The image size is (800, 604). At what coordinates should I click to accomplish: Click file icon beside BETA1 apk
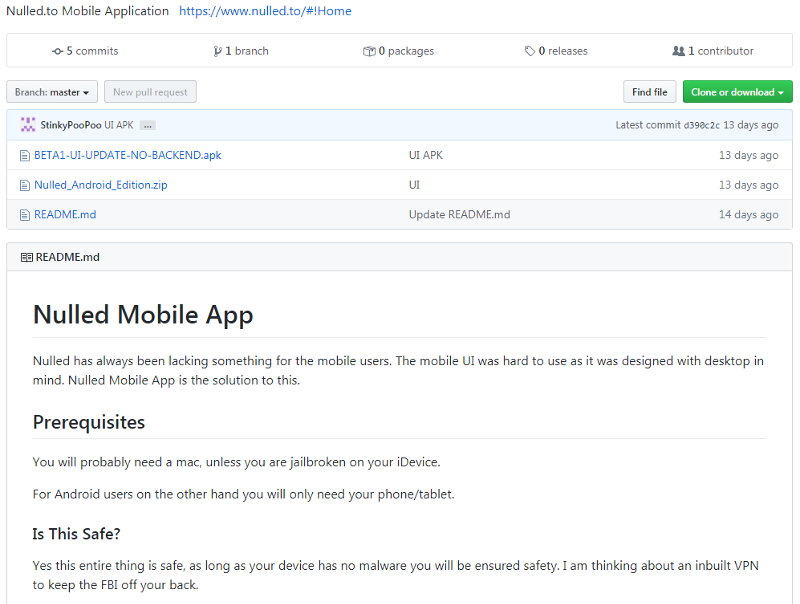point(24,156)
